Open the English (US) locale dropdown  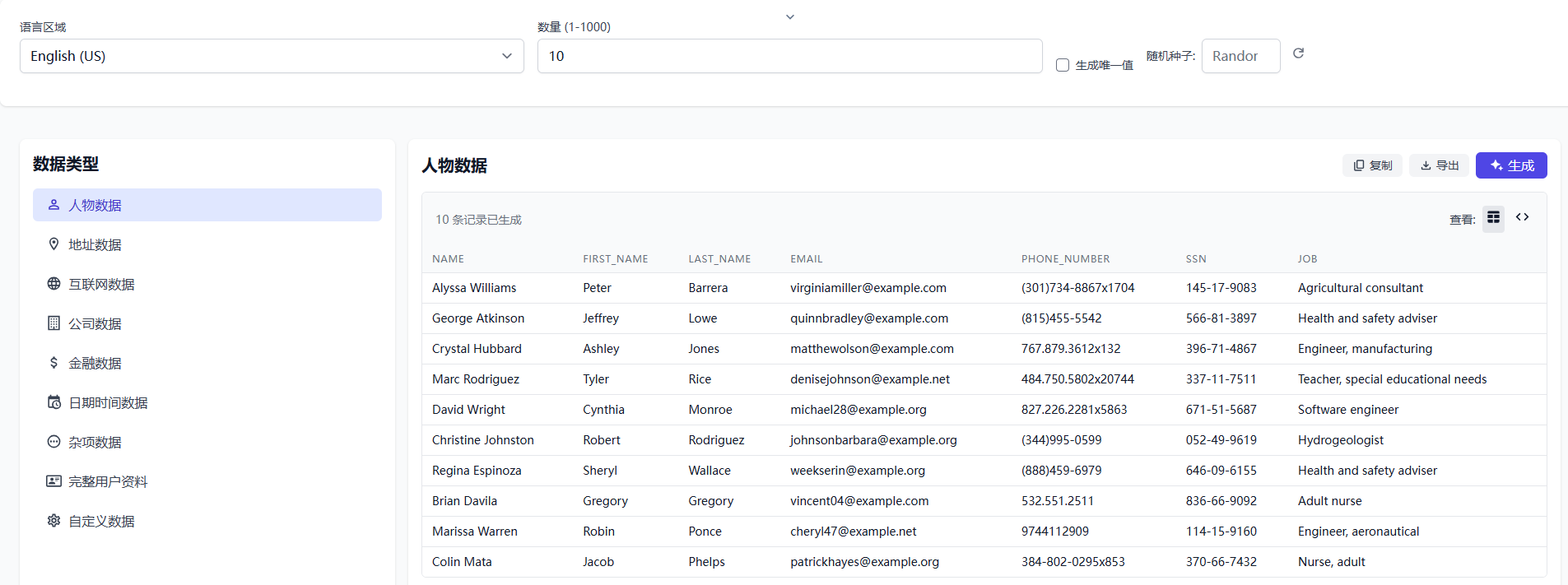(272, 56)
